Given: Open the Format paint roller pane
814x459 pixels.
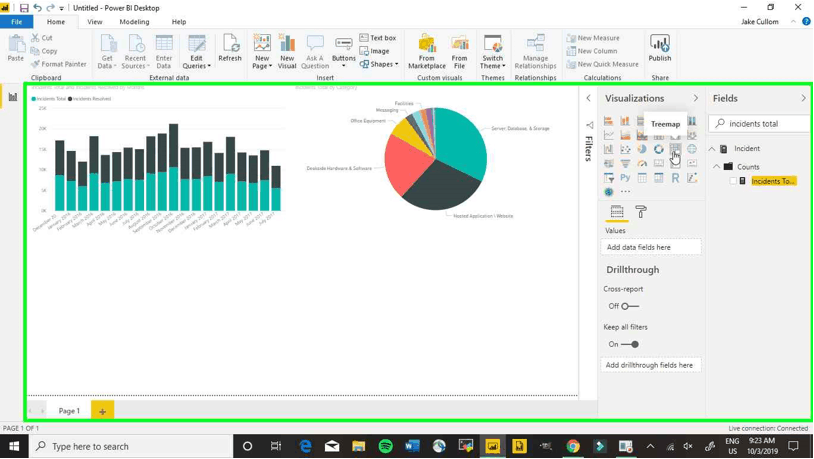Looking at the screenshot, I should tap(641, 212).
